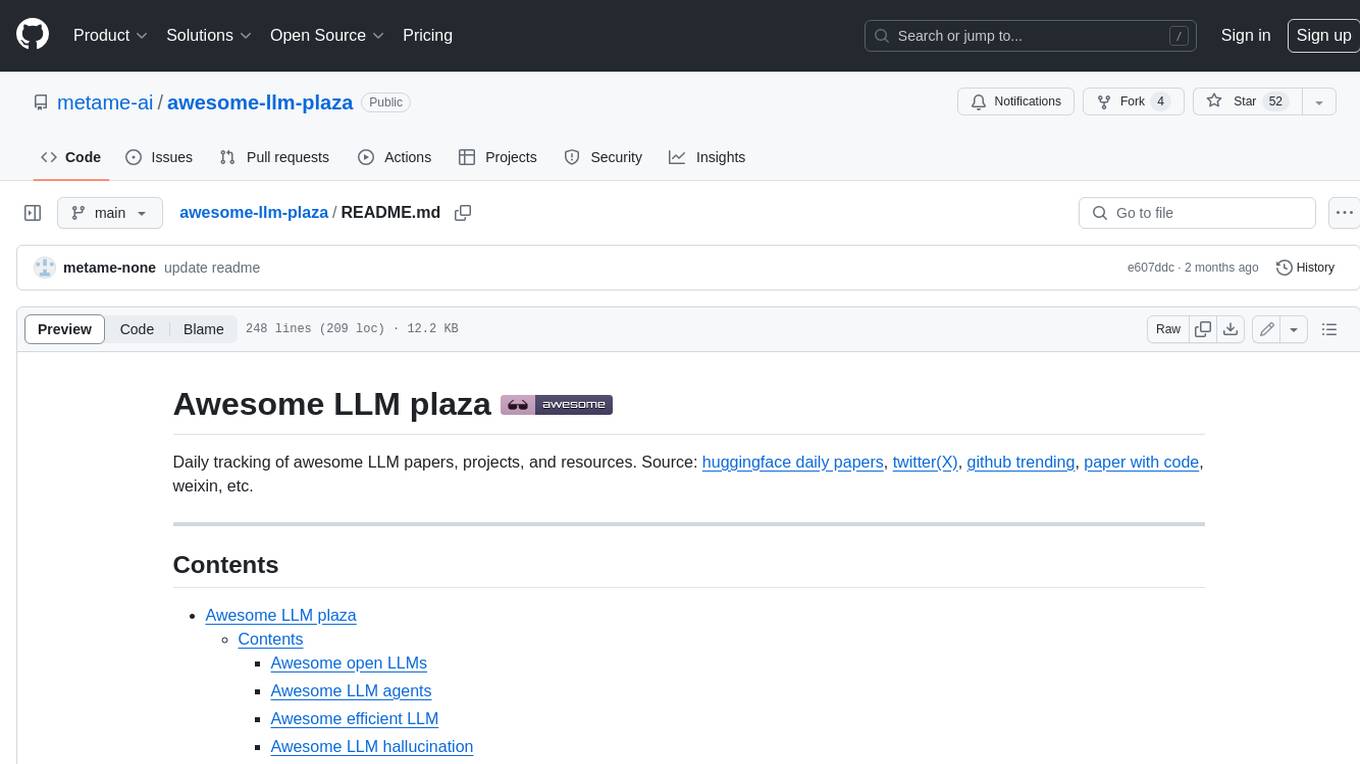Open more edit options dropdown arrow
The height and width of the screenshot is (764, 1360).
(x=1294, y=329)
